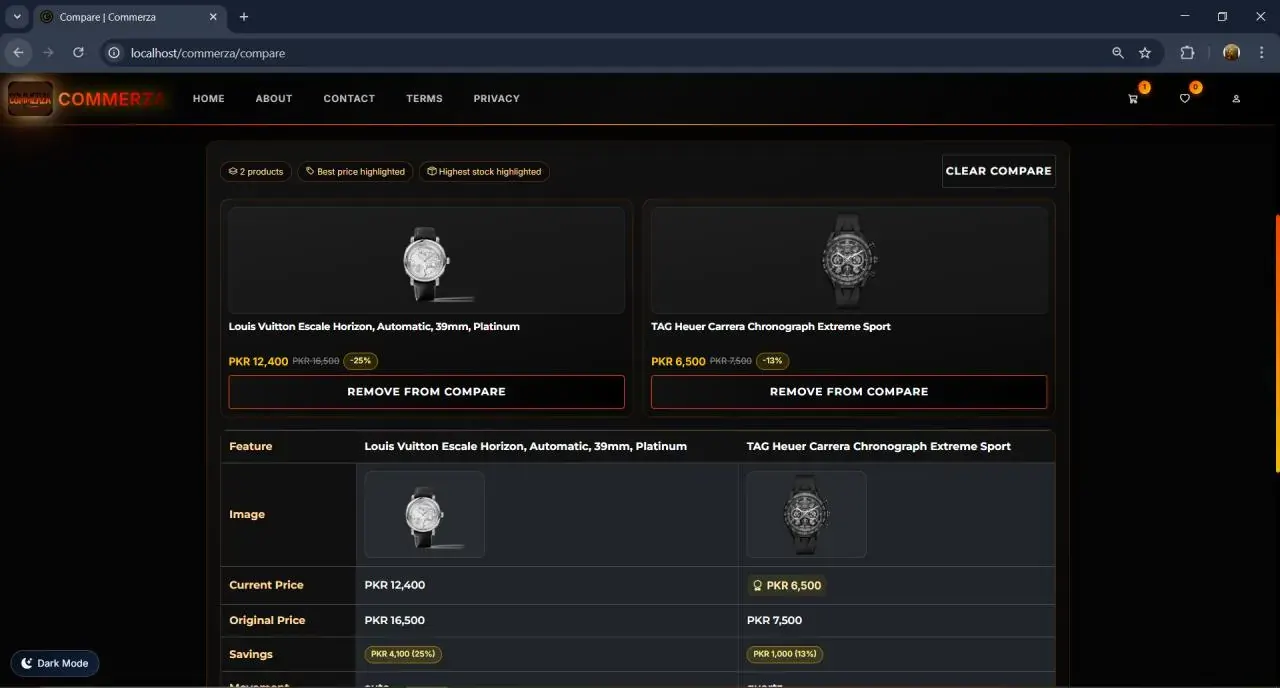1280x688 pixels.
Task: Click the browser back arrow
Action: tap(18, 53)
